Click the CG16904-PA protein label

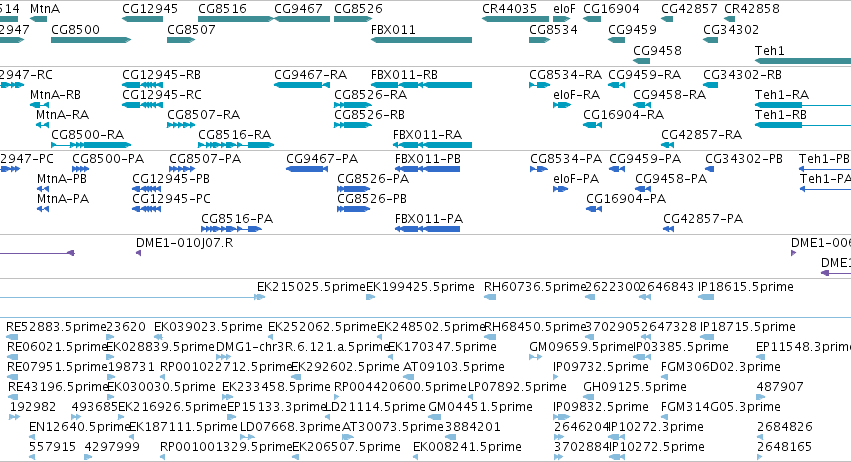(x=626, y=199)
